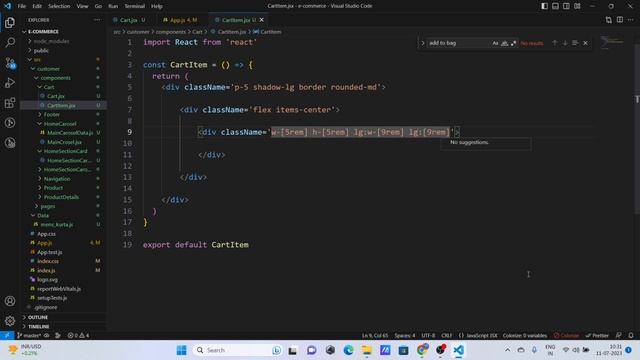This screenshot has width=640, height=360.
Task: Open index.js in explorer
Action: (x=46, y=270)
